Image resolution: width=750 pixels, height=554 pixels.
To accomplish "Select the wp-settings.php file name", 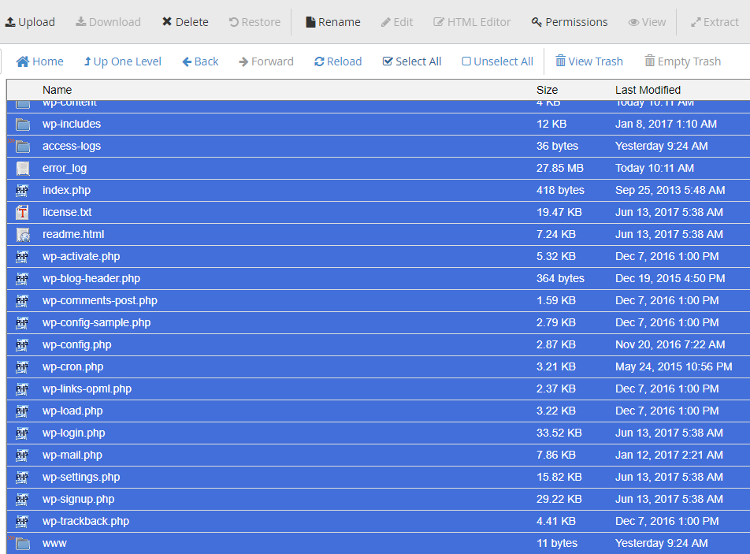I will coord(81,477).
